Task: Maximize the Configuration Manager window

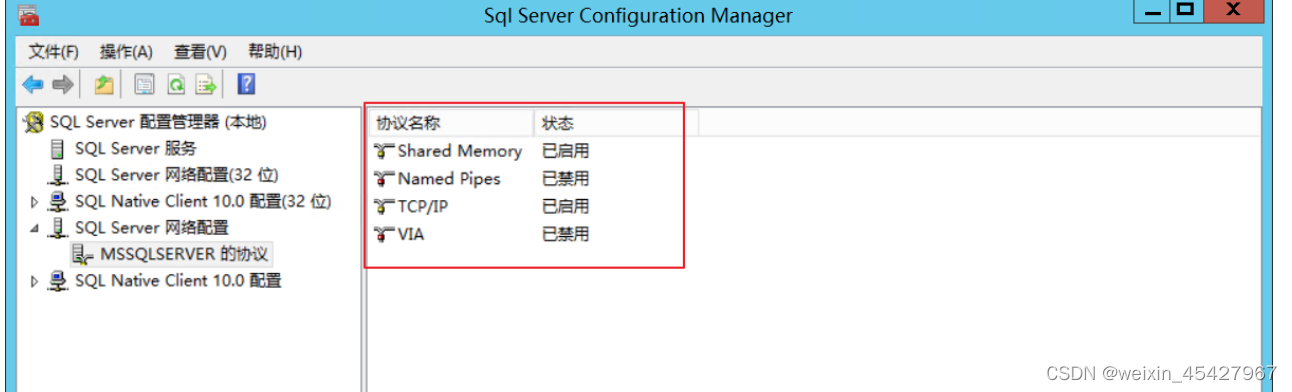Action: point(1186,11)
